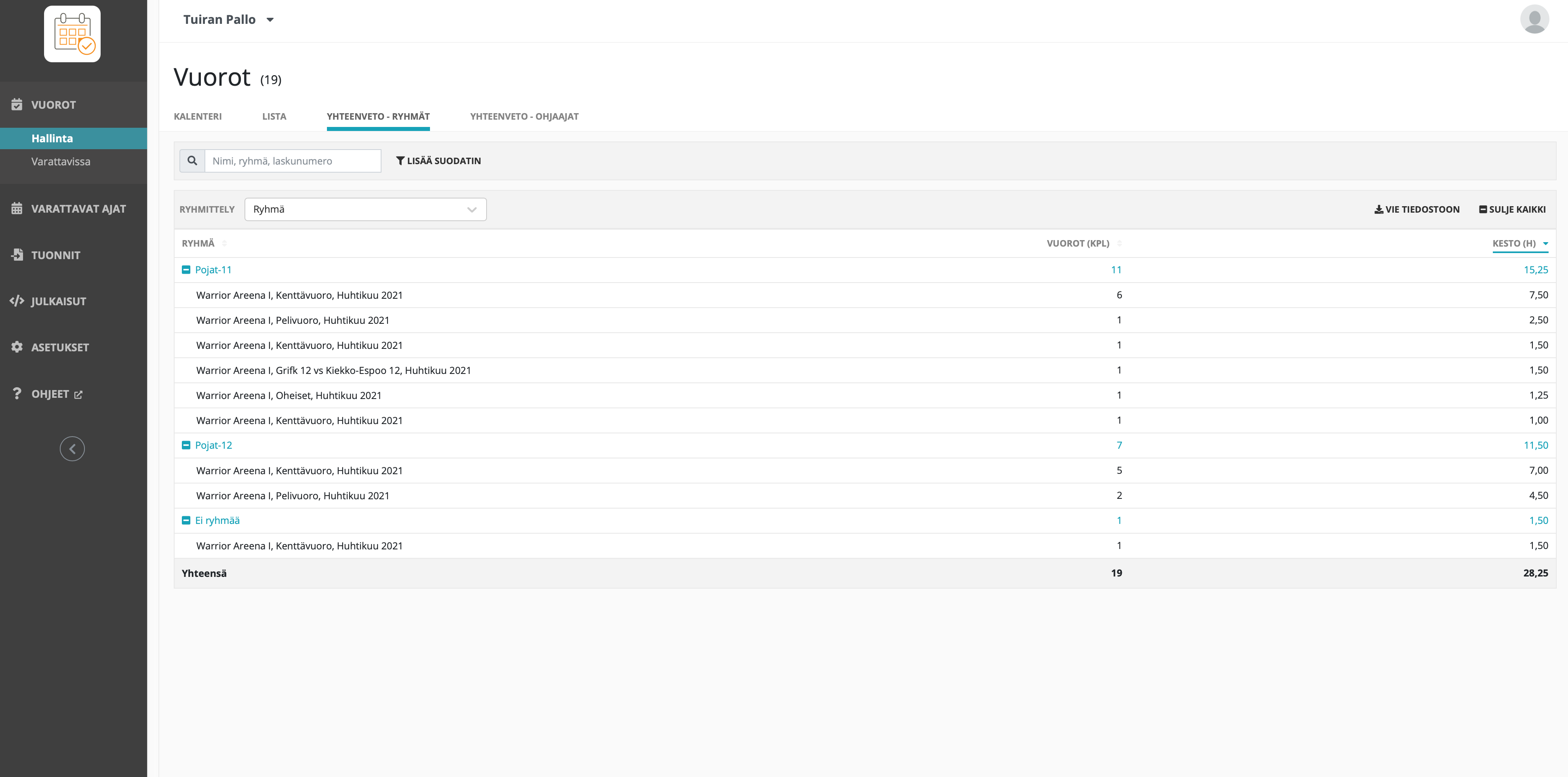
Task: Open the Yhteenveto - Ohjaajat tab
Action: [x=524, y=116]
